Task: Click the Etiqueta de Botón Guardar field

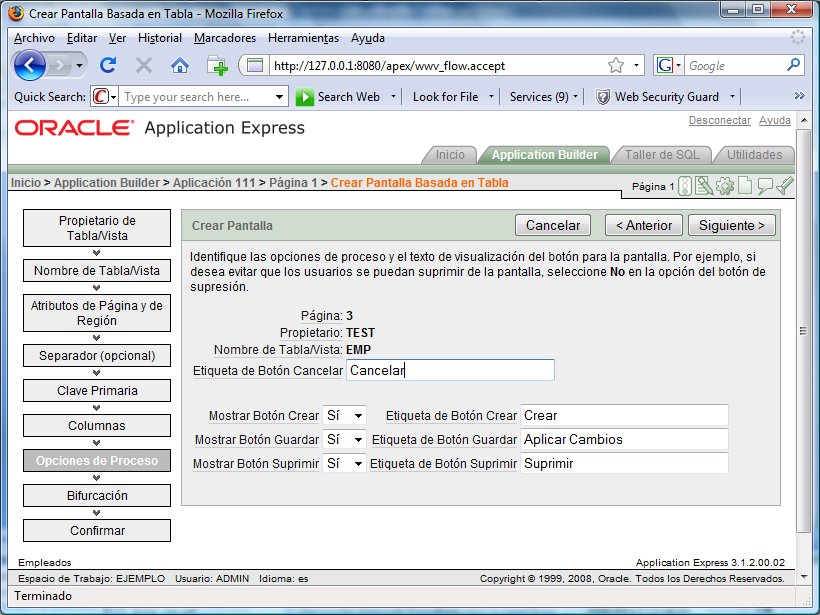Action: [624, 439]
